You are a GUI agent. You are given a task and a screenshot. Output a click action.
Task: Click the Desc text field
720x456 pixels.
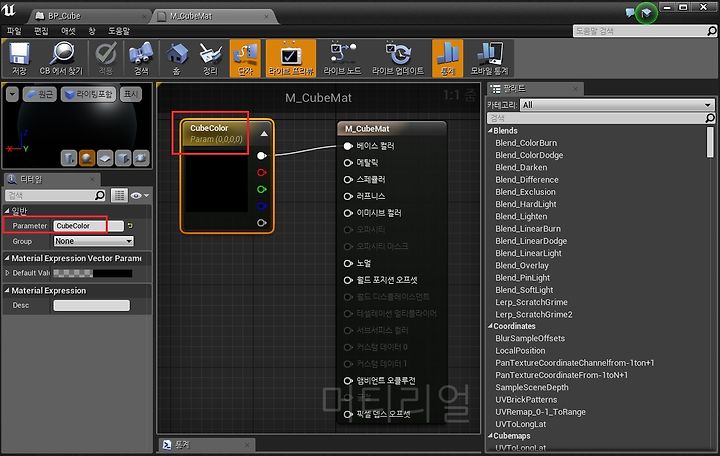[x=91, y=305]
